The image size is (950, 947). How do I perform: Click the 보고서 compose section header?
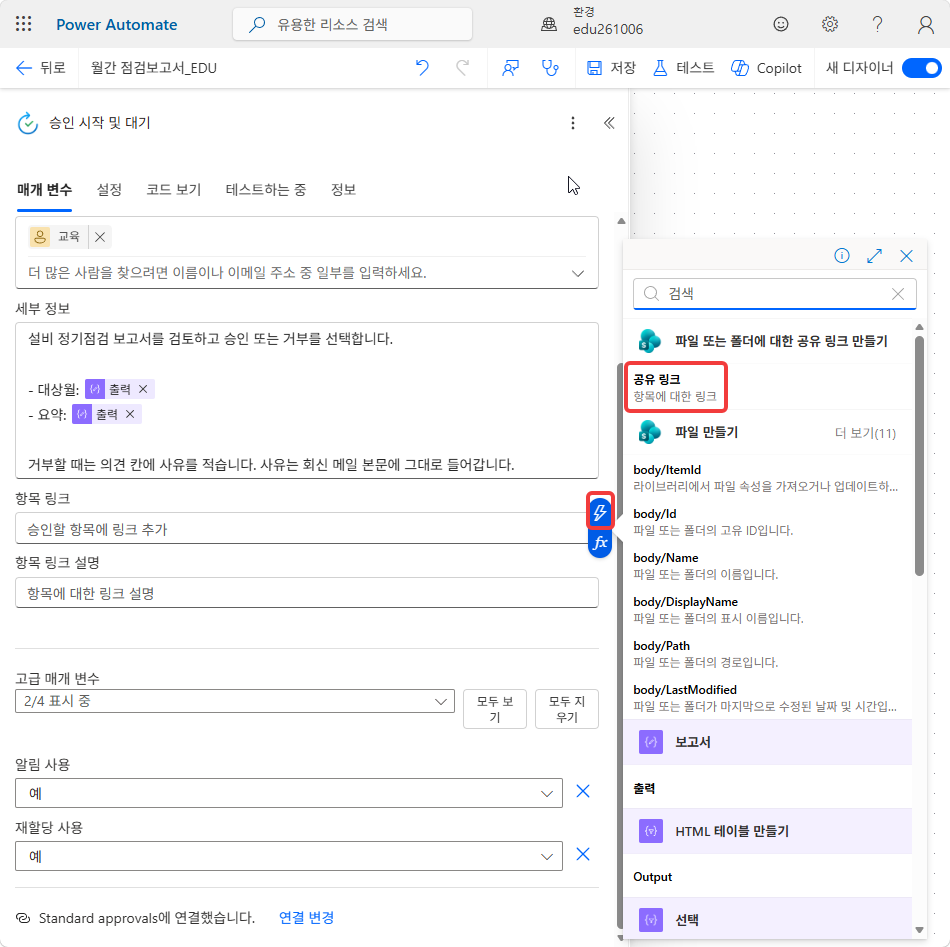pos(768,742)
